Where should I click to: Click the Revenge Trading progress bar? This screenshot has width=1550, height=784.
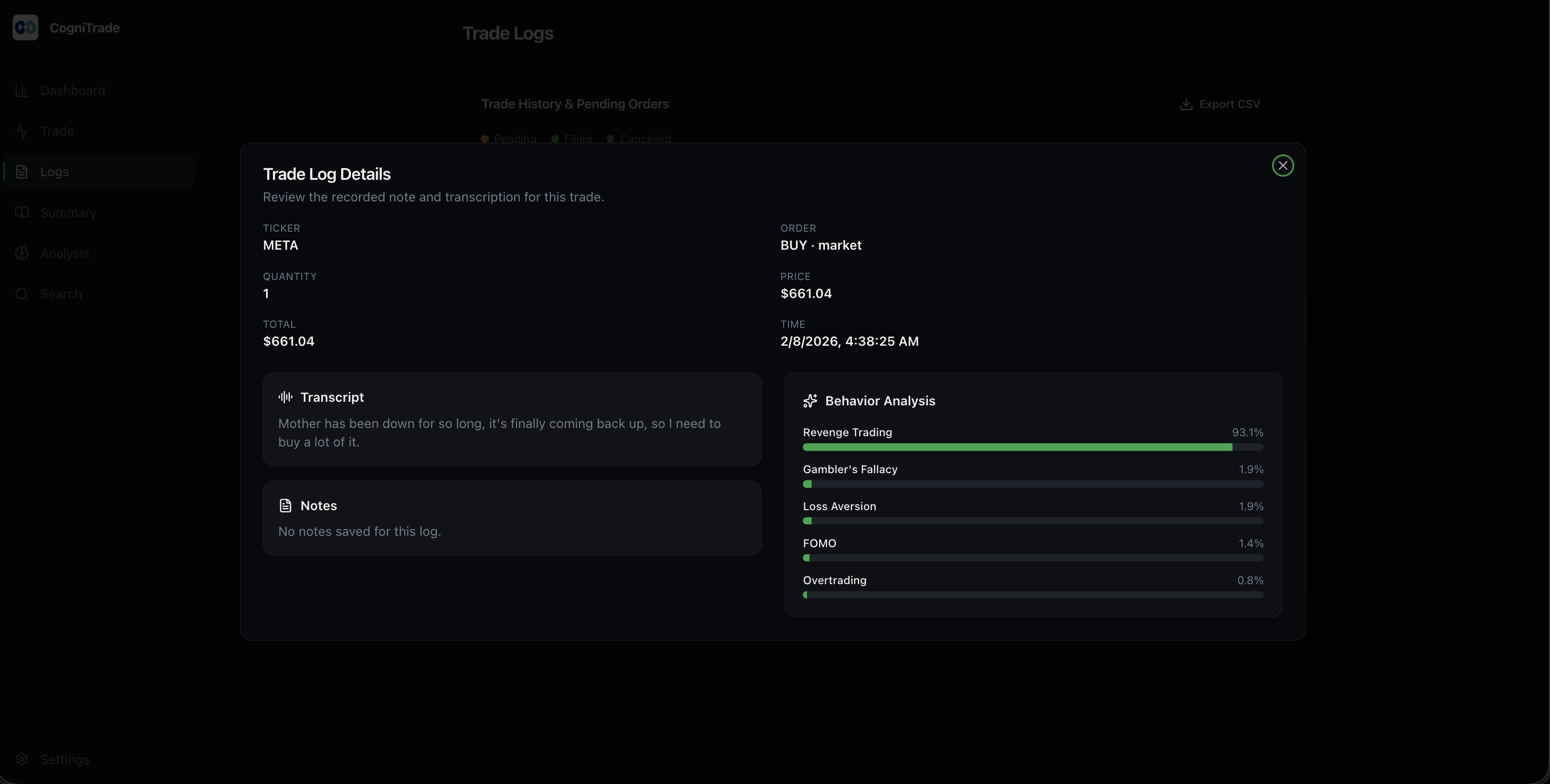click(x=1032, y=447)
